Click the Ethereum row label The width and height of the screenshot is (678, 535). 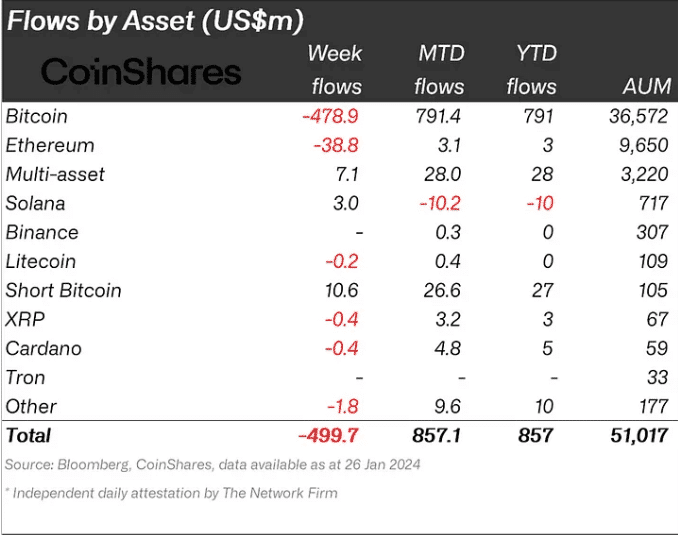coord(50,145)
